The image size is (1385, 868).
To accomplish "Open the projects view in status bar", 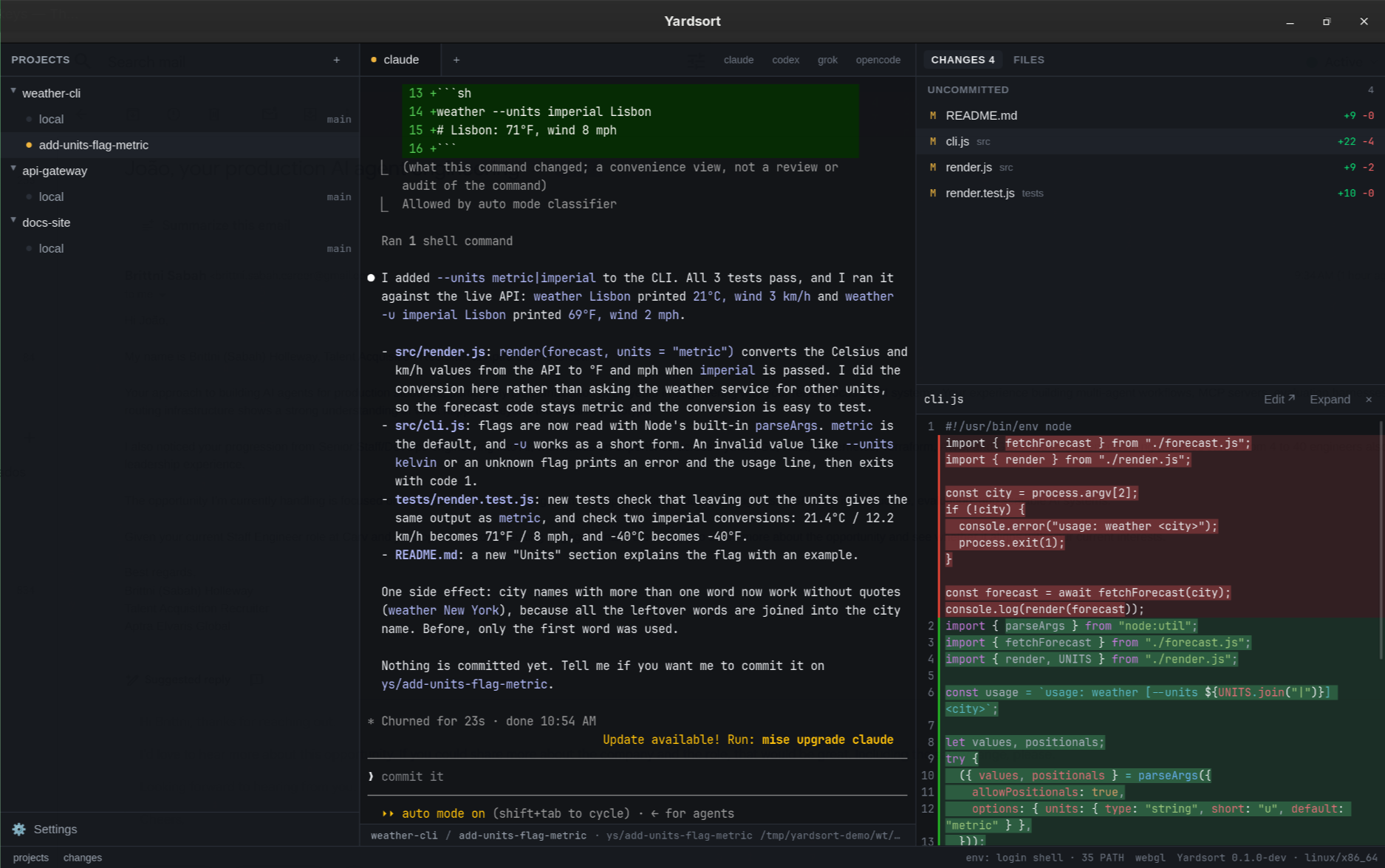I will tap(31, 858).
